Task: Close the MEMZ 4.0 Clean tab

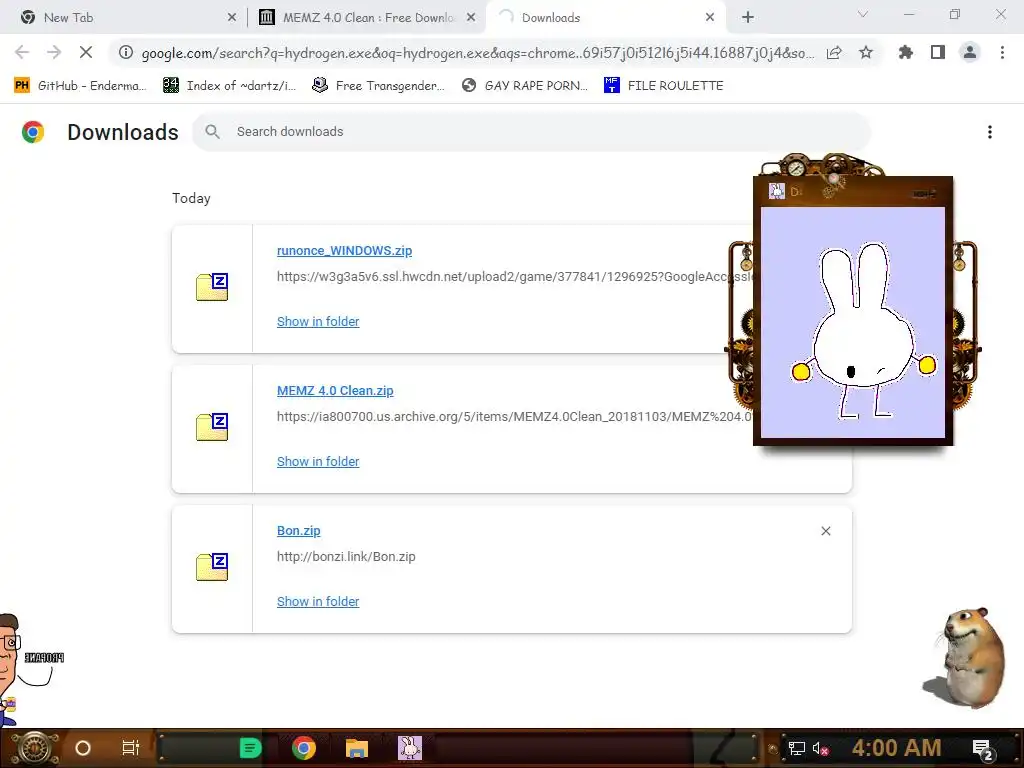Action: pyautogui.click(x=471, y=18)
